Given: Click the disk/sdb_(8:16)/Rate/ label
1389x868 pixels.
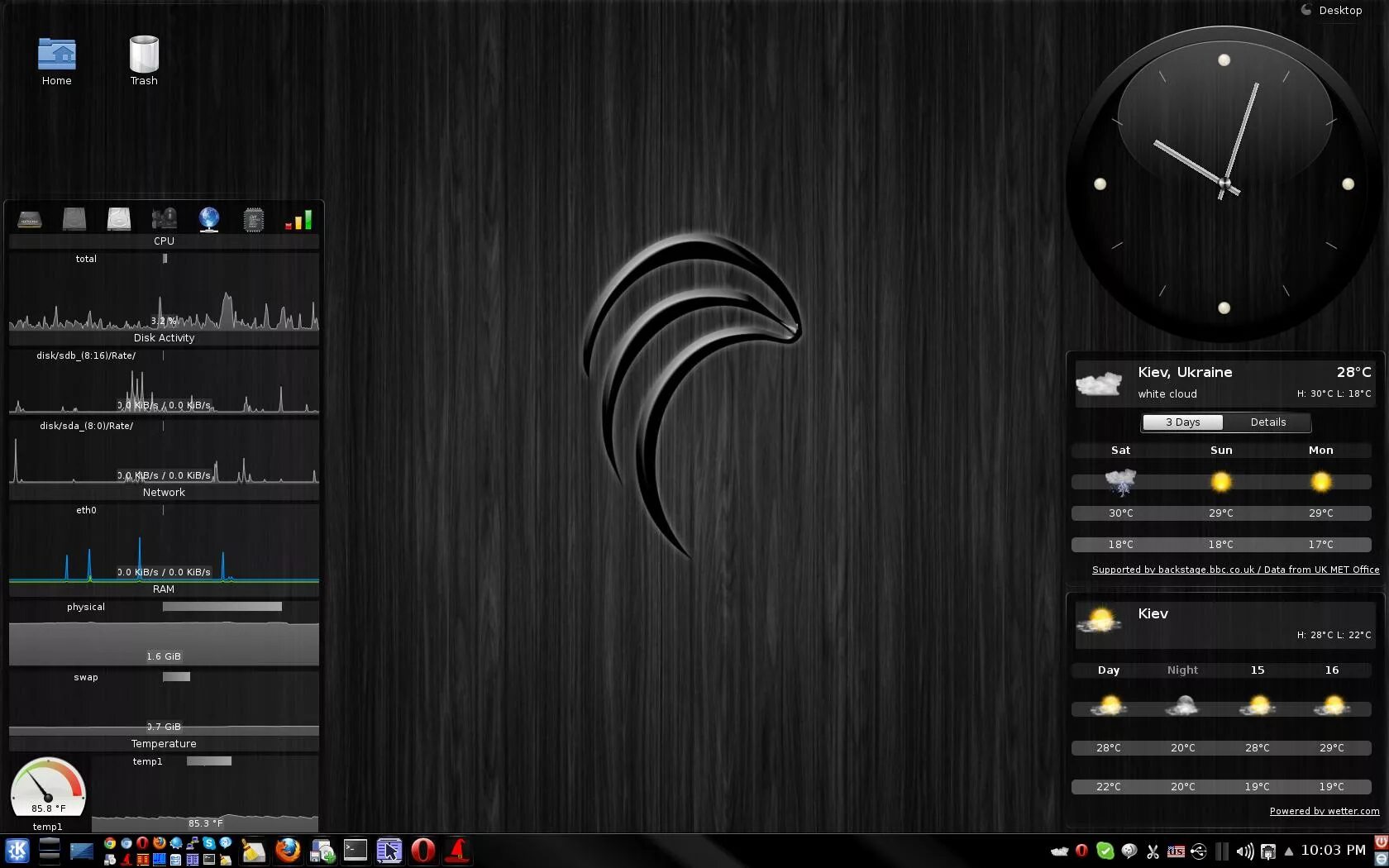Looking at the screenshot, I should [x=86, y=355].
